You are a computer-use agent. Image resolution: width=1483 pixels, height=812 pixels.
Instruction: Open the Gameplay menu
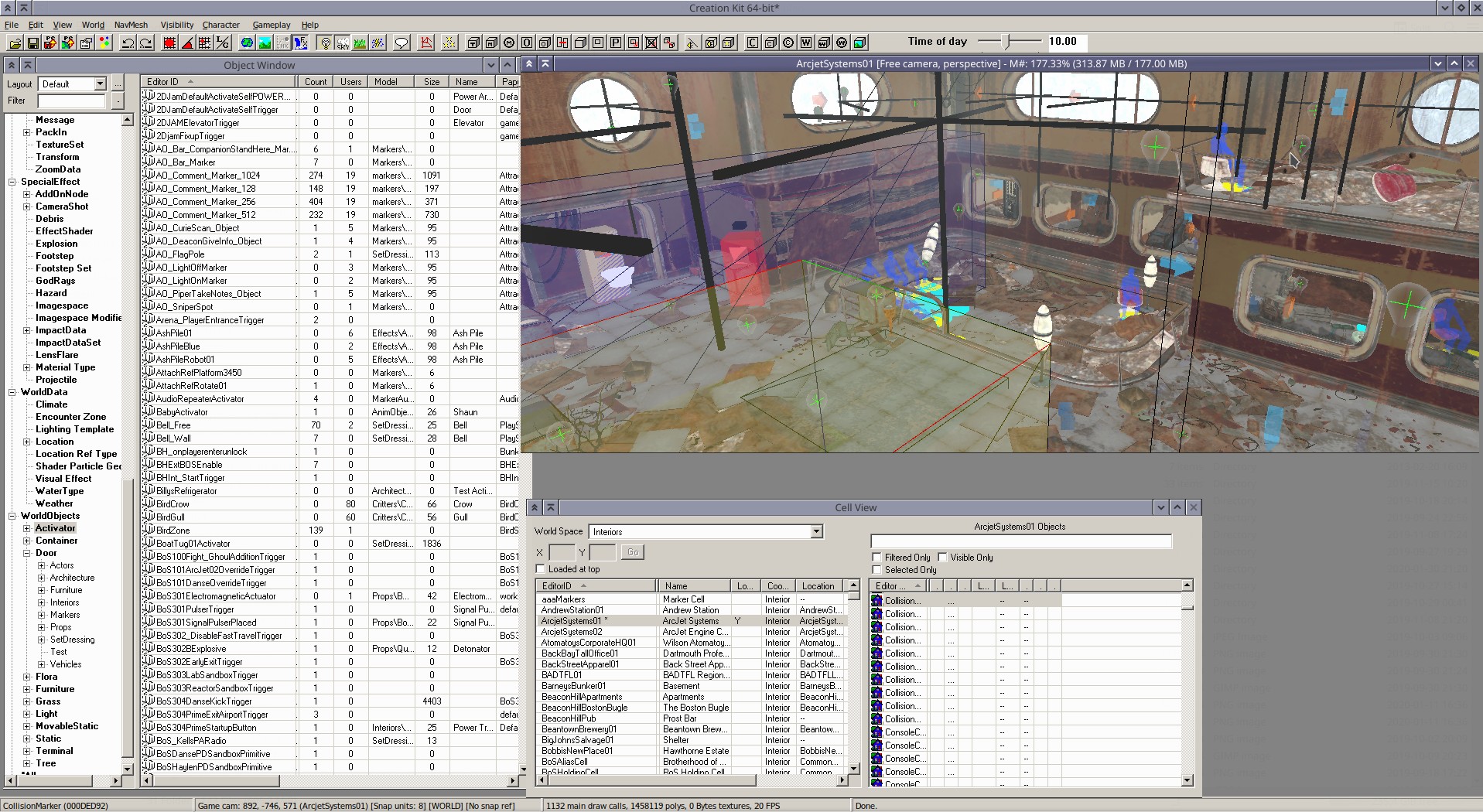tap(272, 25)
